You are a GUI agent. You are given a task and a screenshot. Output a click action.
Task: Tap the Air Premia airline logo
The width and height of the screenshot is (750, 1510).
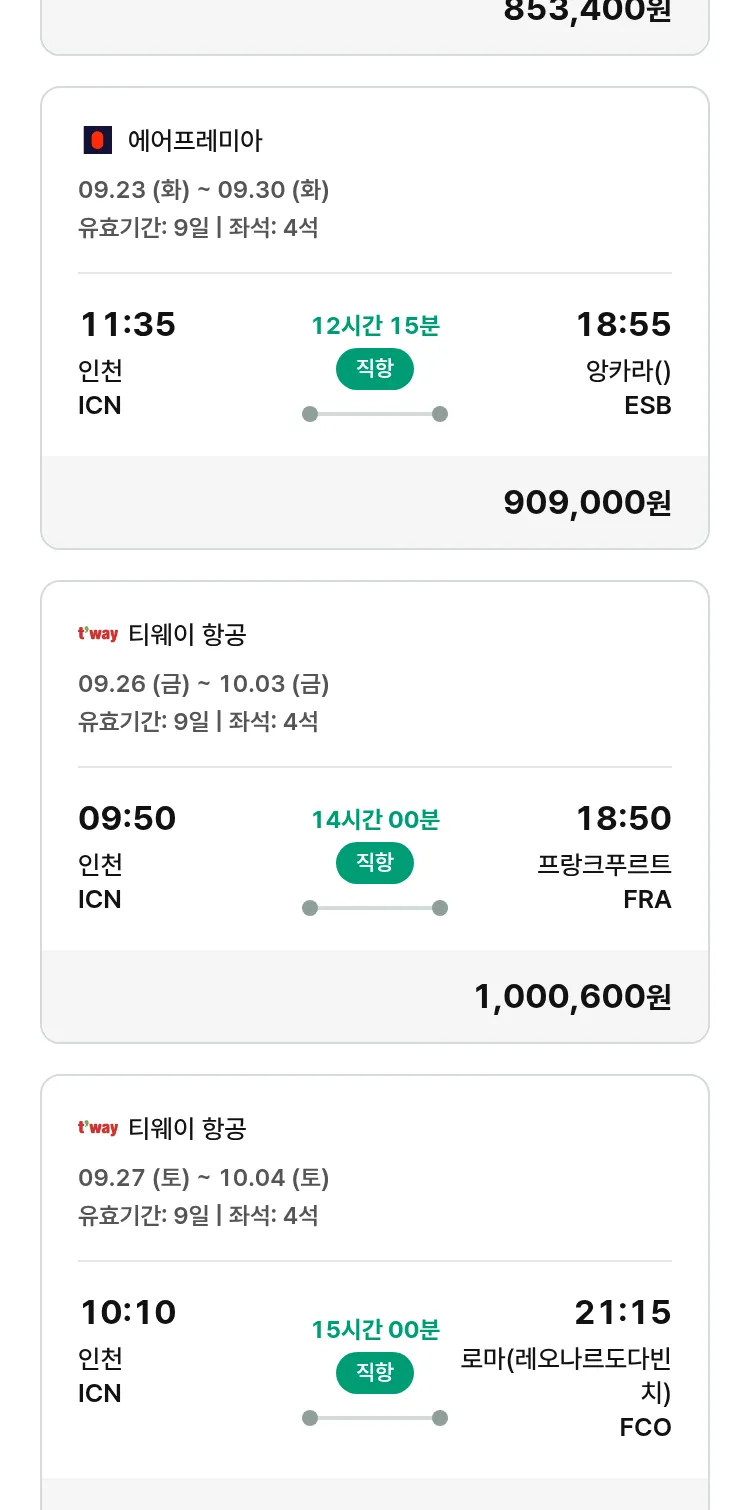[x=97, y=141]
